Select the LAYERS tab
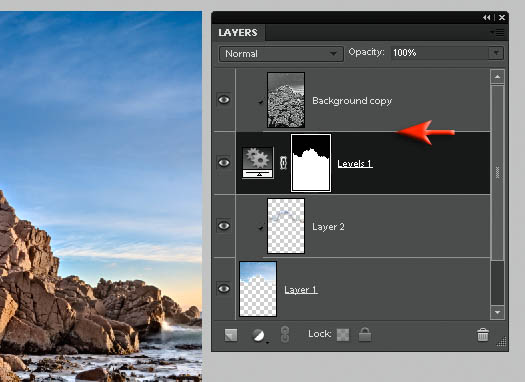 pos(238,32)
